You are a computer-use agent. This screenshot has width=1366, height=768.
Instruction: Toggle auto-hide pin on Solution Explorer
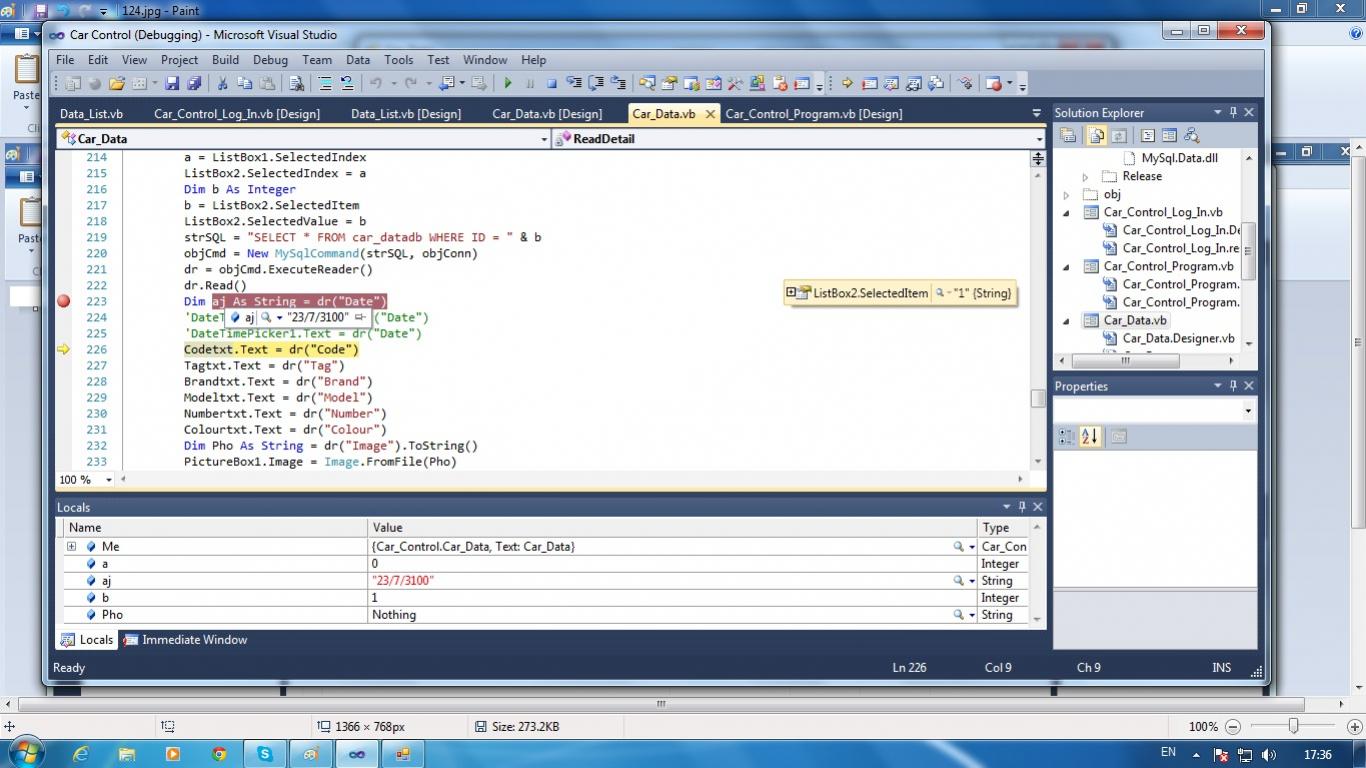point(1233,113)
